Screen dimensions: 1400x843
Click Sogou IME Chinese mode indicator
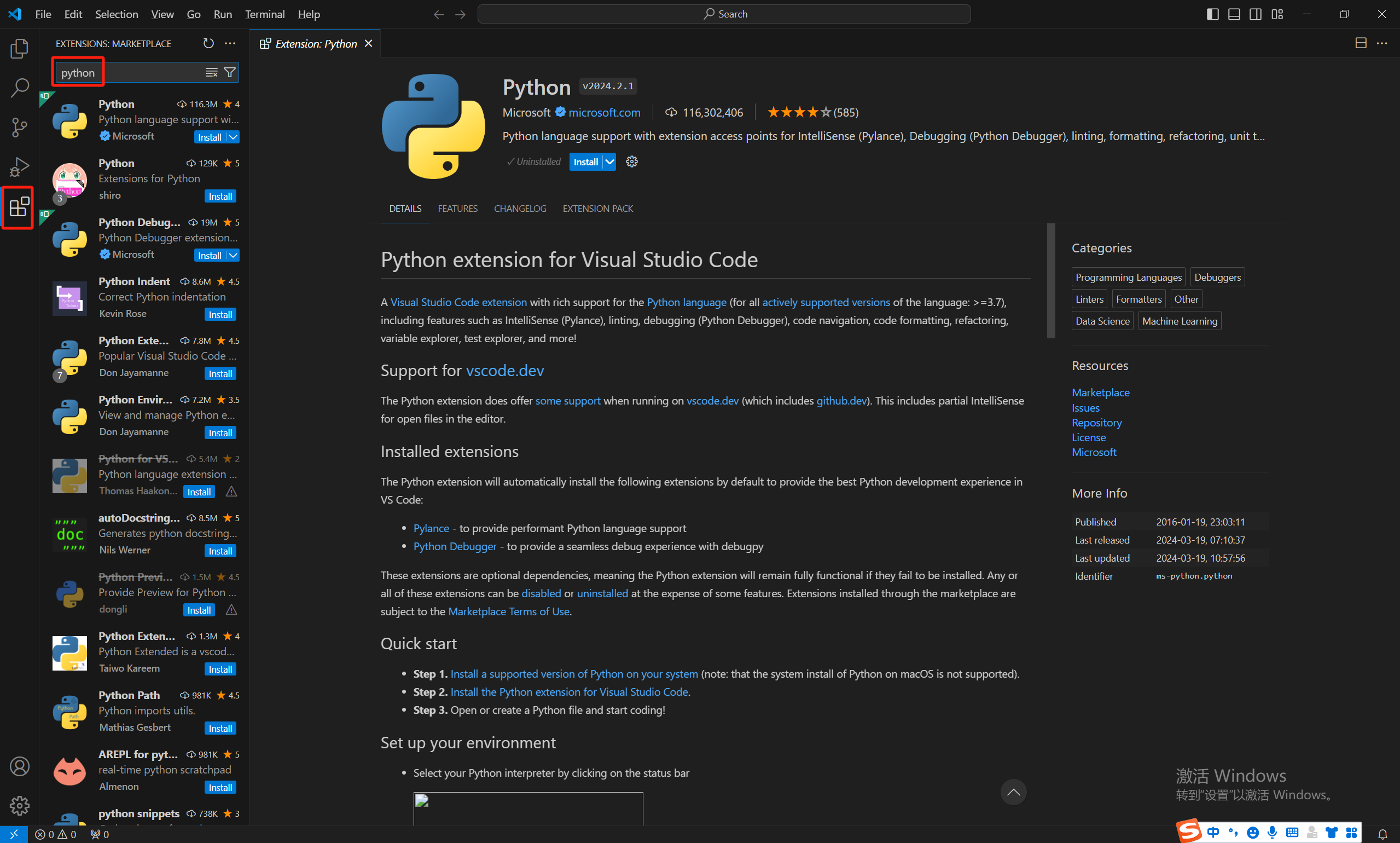[x=1213, y=832]
